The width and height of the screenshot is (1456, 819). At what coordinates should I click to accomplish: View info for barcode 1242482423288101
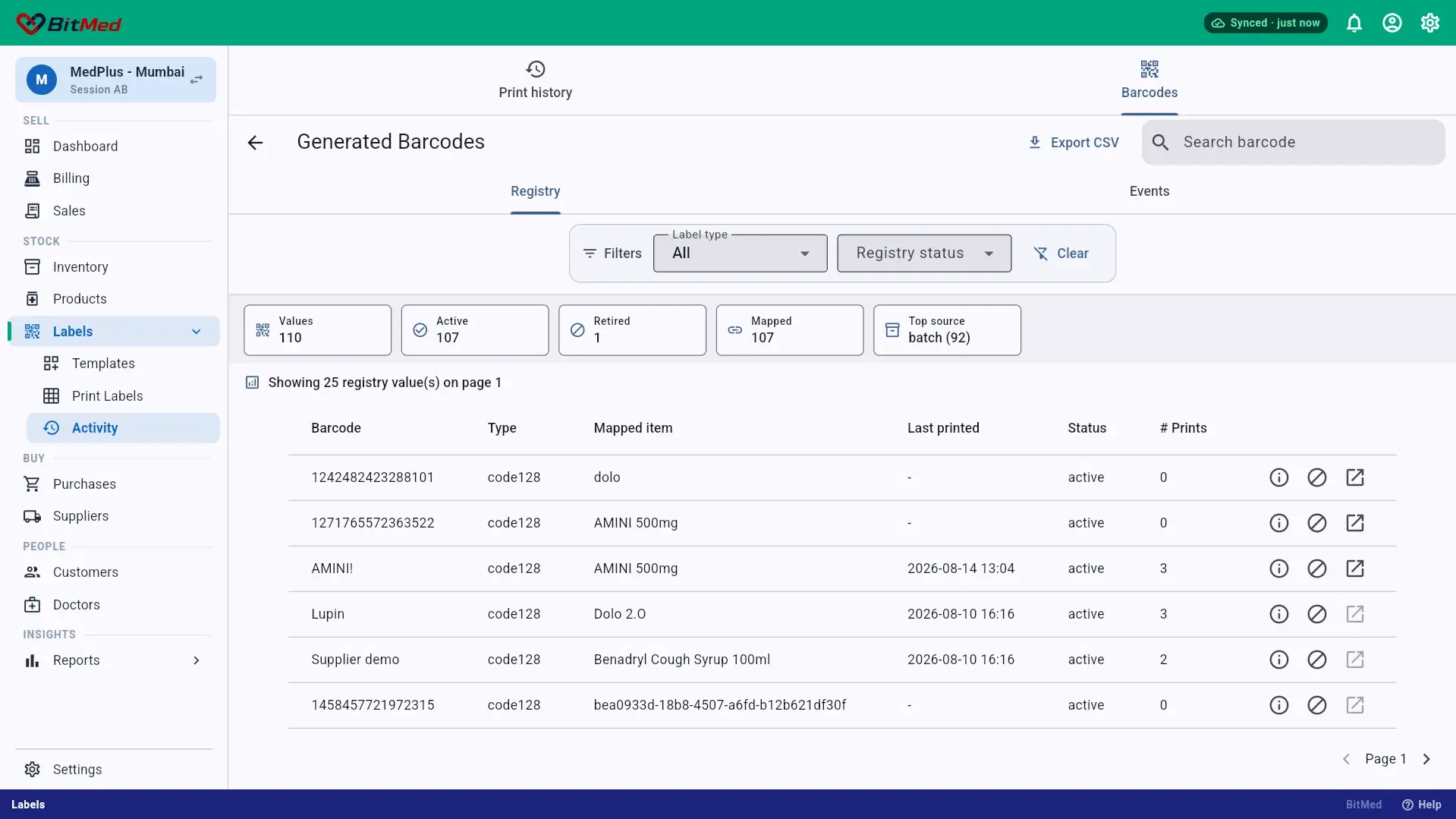coord(1279,477)
